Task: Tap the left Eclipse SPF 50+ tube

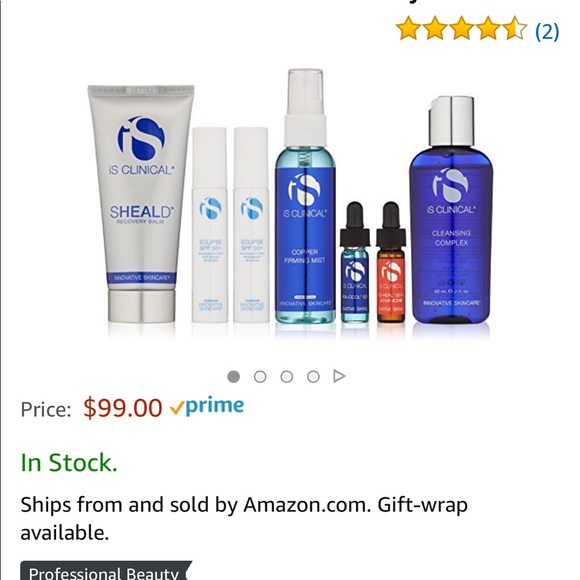Action: click(x=209, y=225)
